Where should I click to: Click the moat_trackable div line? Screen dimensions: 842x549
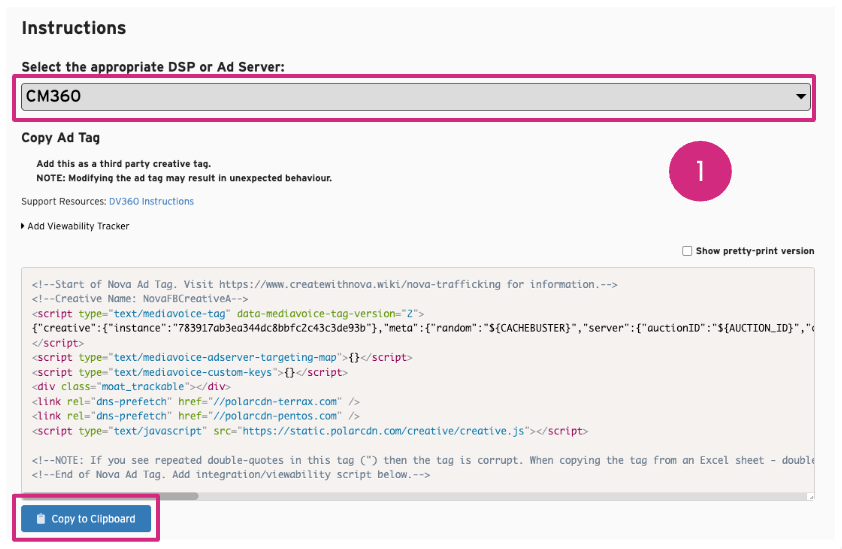(130, 386)
